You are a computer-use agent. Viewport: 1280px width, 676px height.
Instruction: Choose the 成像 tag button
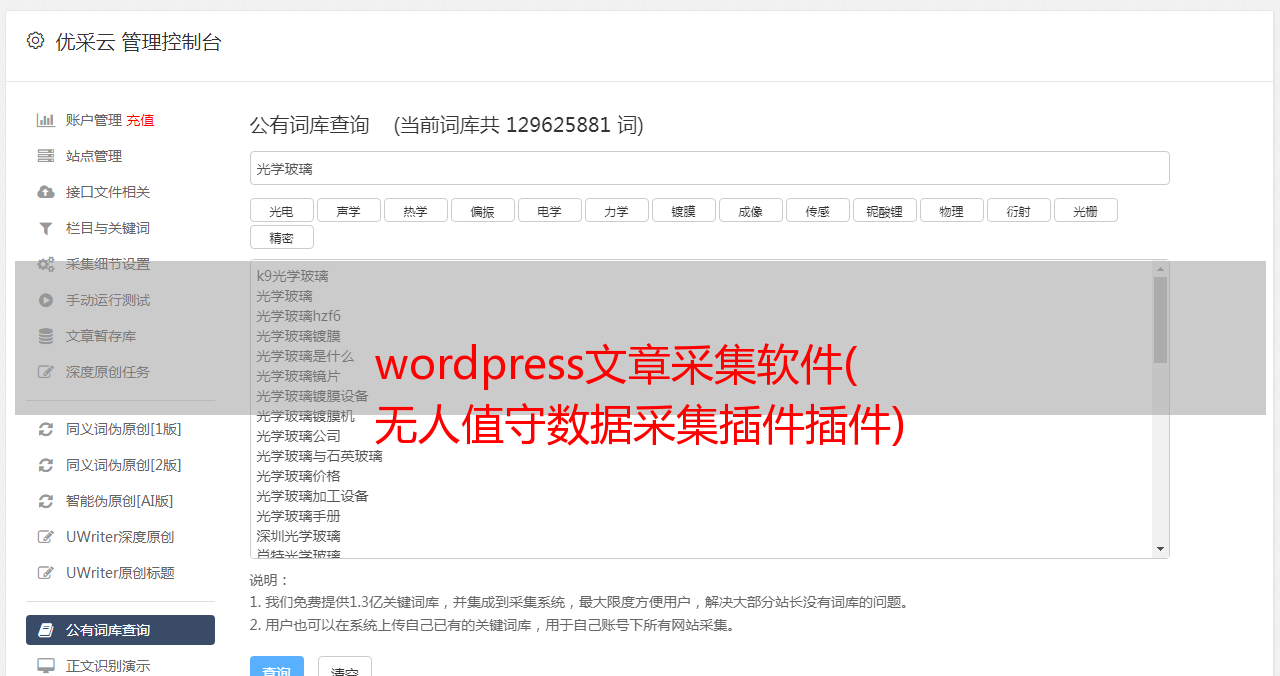(x=750, y=210)
